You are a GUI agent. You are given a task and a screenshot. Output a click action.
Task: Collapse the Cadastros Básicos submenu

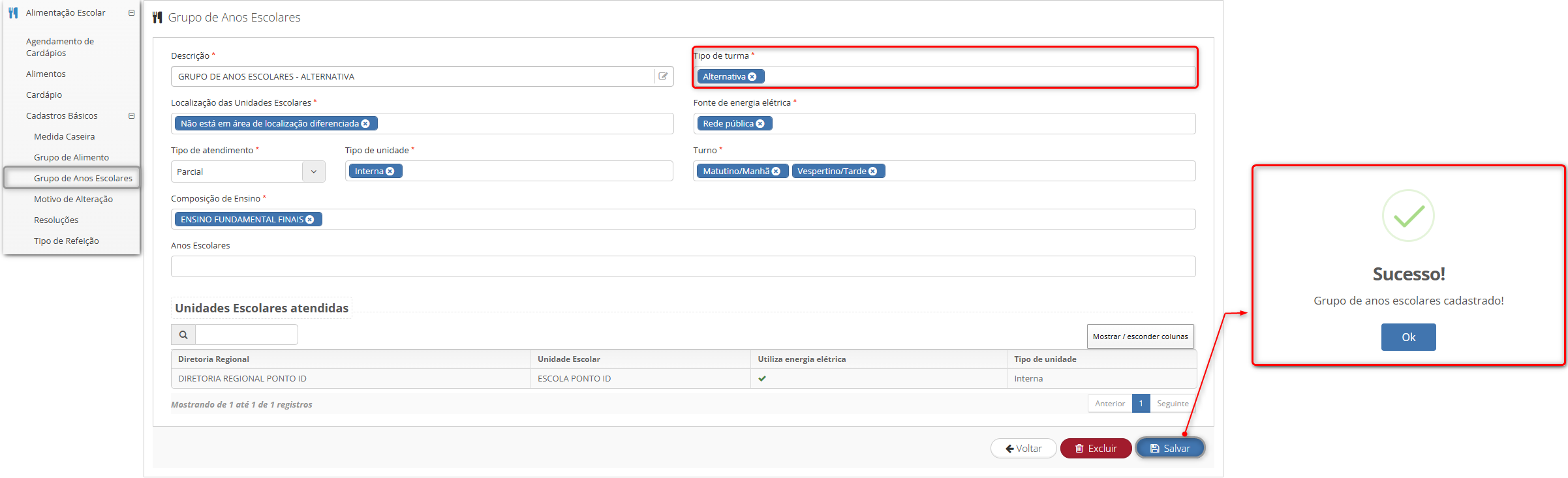pos(131,116)
